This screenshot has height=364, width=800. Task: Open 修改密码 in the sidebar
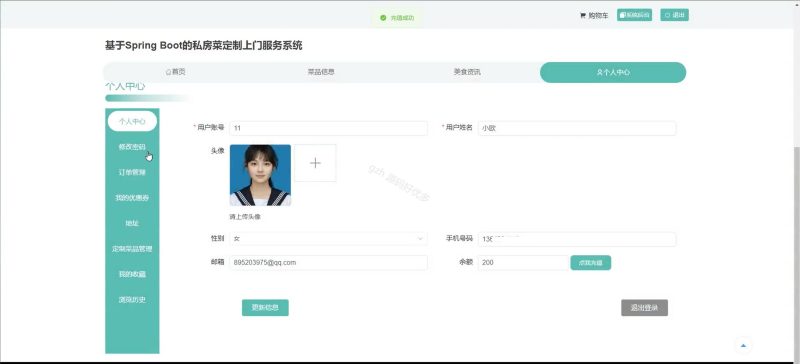(132, 147)
